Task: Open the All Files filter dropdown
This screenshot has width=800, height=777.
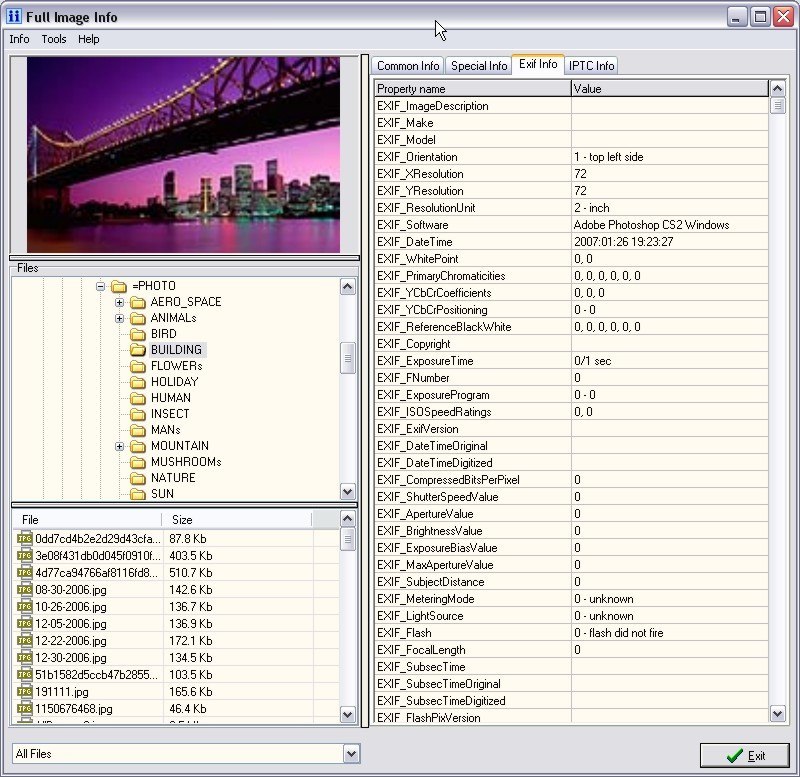Action: 350,754
